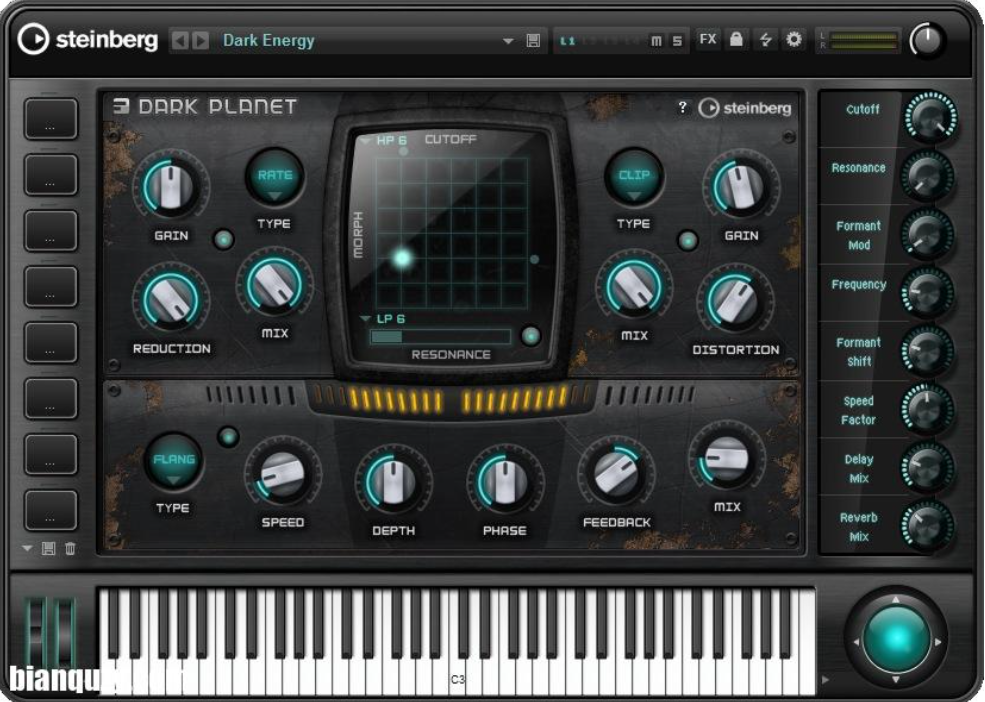
Task: Solo the layer with the S button
Action: 677,41
